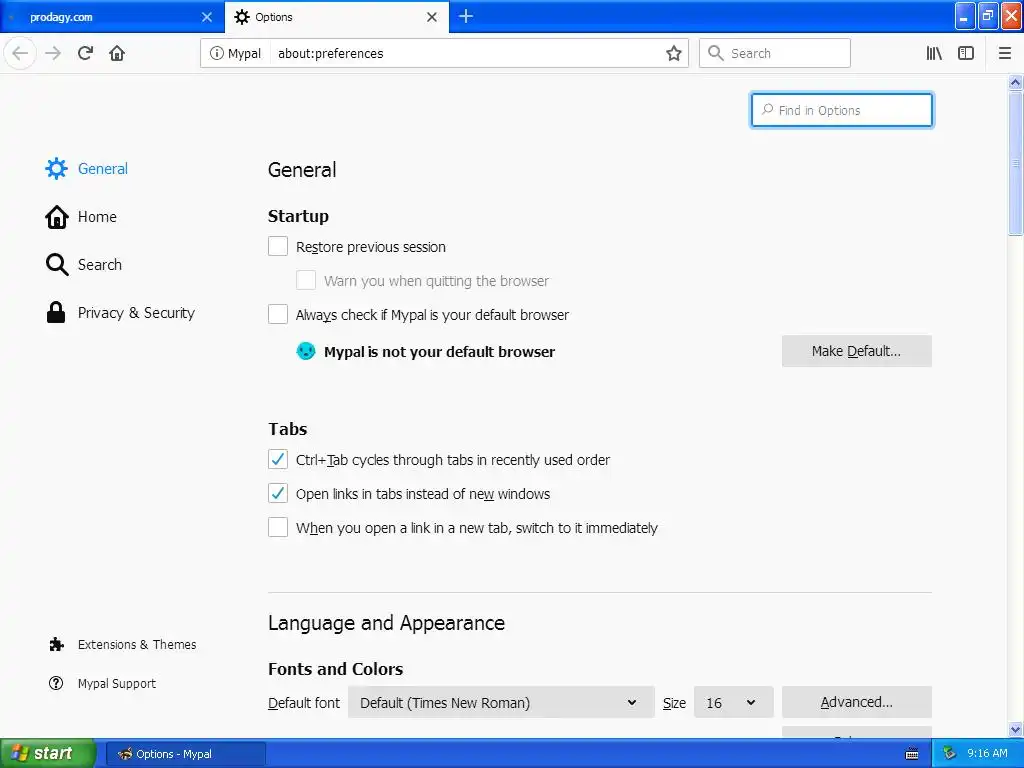Open the Search settings category
The image size is (1024, 768).
(x=84, y=264)
